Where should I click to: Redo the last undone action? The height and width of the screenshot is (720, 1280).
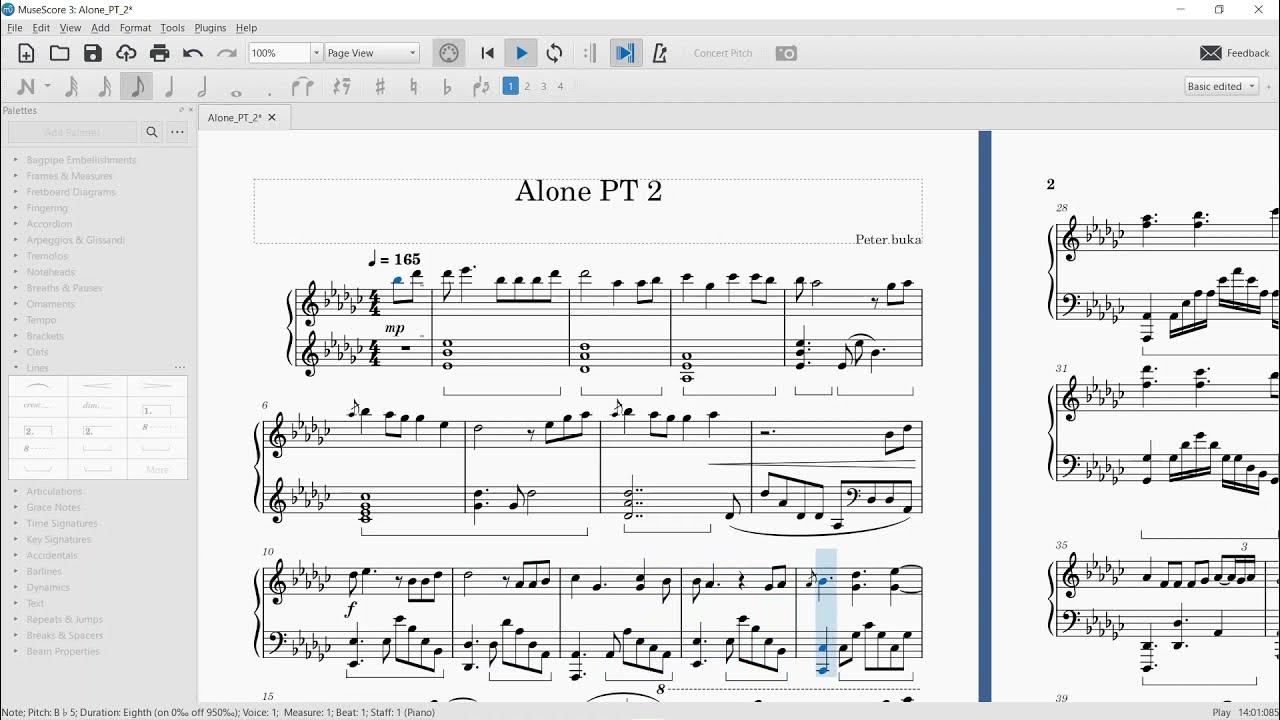tap(227, 53)
